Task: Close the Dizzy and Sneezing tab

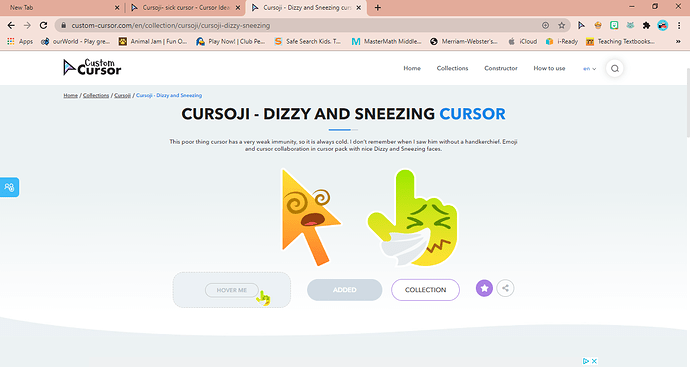Action: click(359, 7)
